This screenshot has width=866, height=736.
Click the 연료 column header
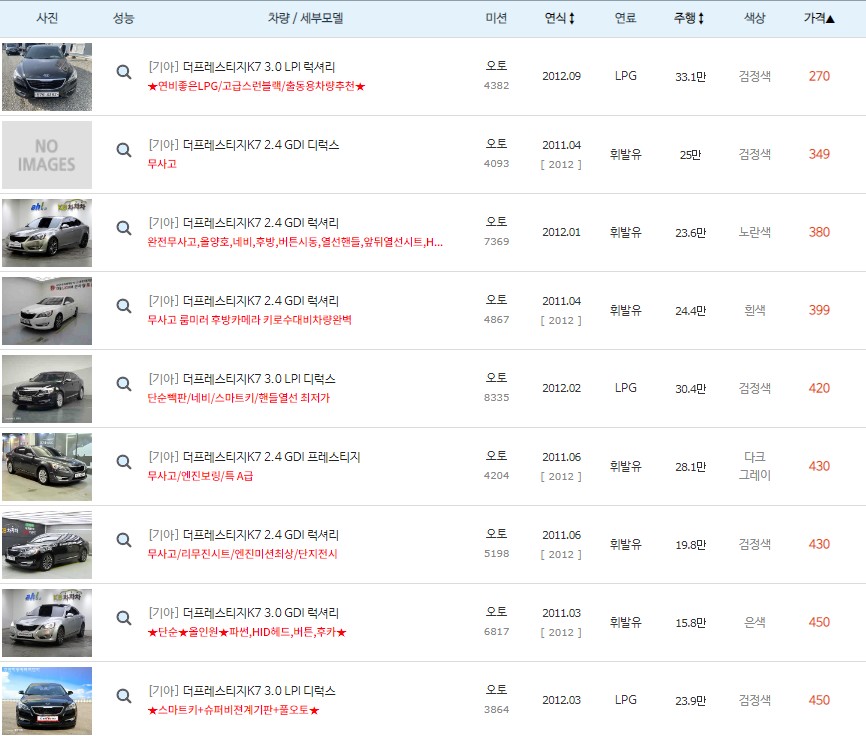point(626,18)
